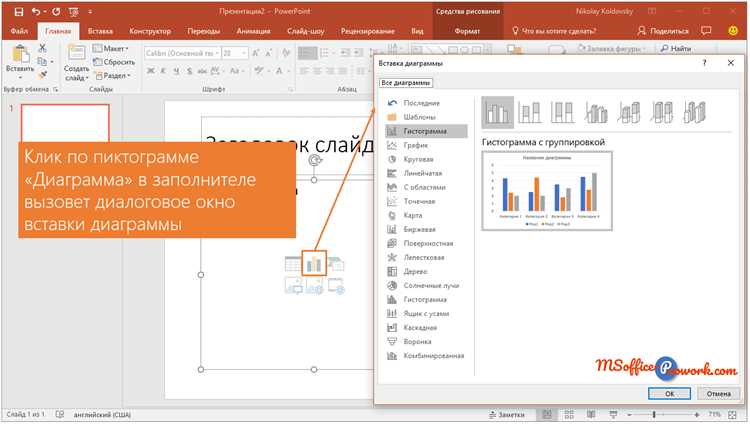Viewport: 750px width, 424px height.
Task: Click the Заметки notes button in status bar
Action: point(507,414)
